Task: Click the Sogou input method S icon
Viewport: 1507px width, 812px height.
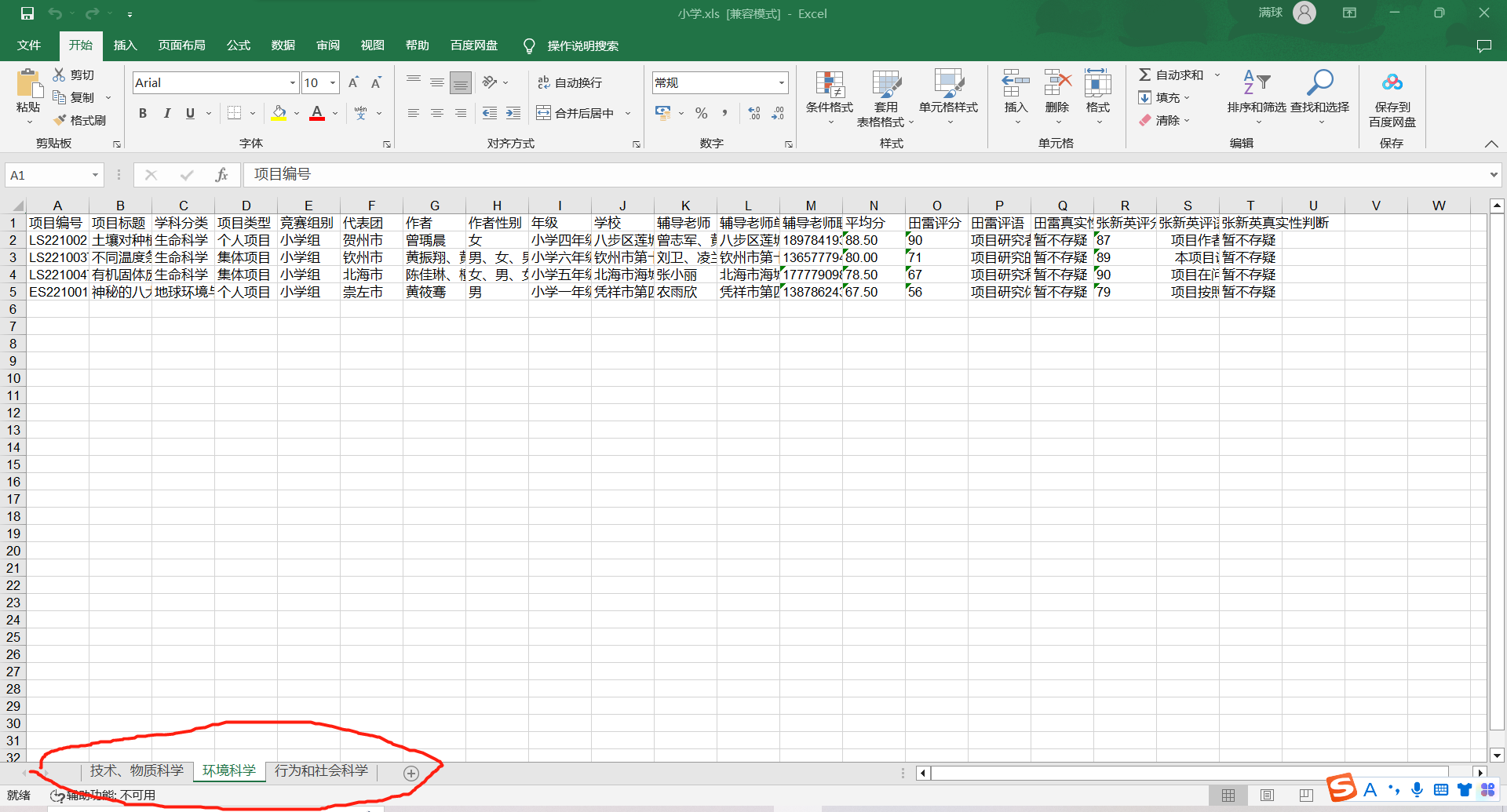Action: click(x=1341, y=787)
